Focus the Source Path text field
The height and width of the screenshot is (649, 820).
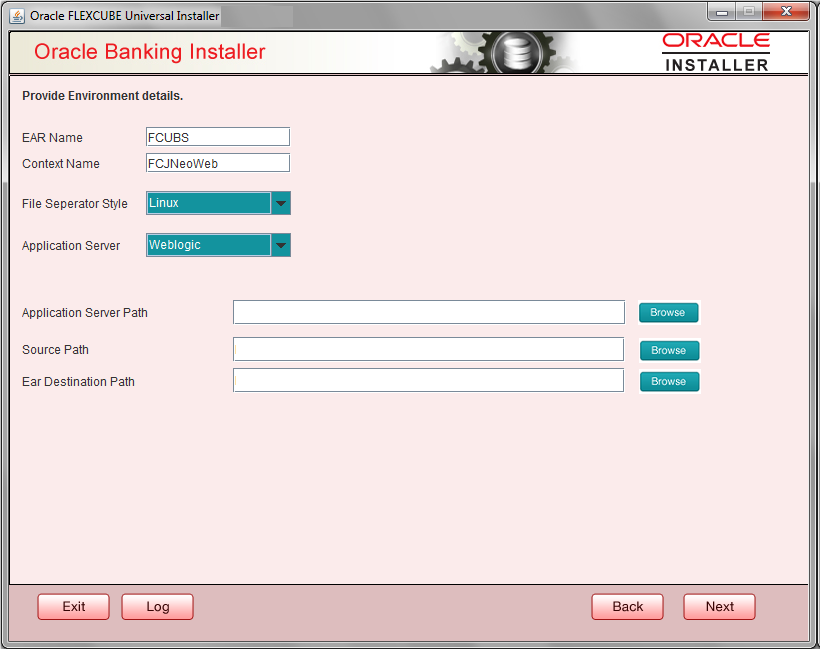click(x=428, y=349)
